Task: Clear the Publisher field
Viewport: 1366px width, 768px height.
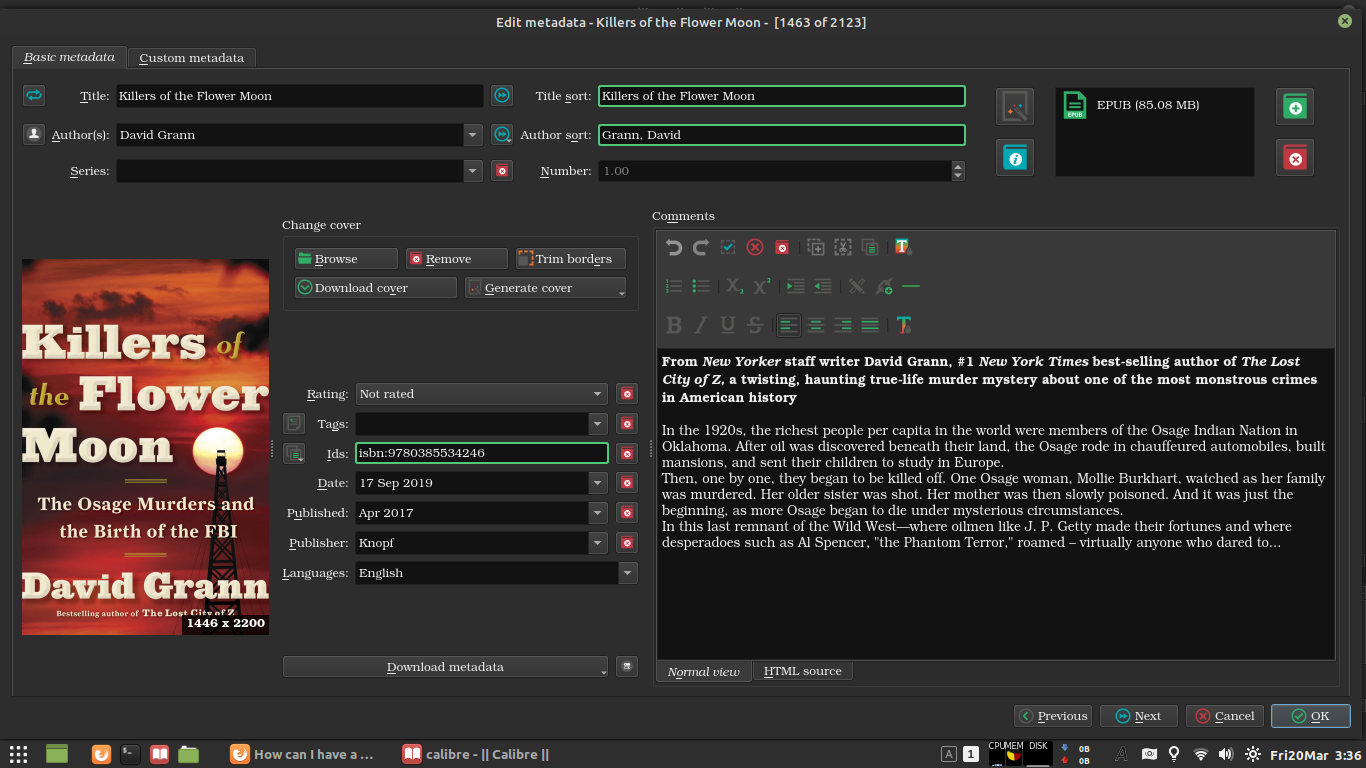Action: (627, 543)
